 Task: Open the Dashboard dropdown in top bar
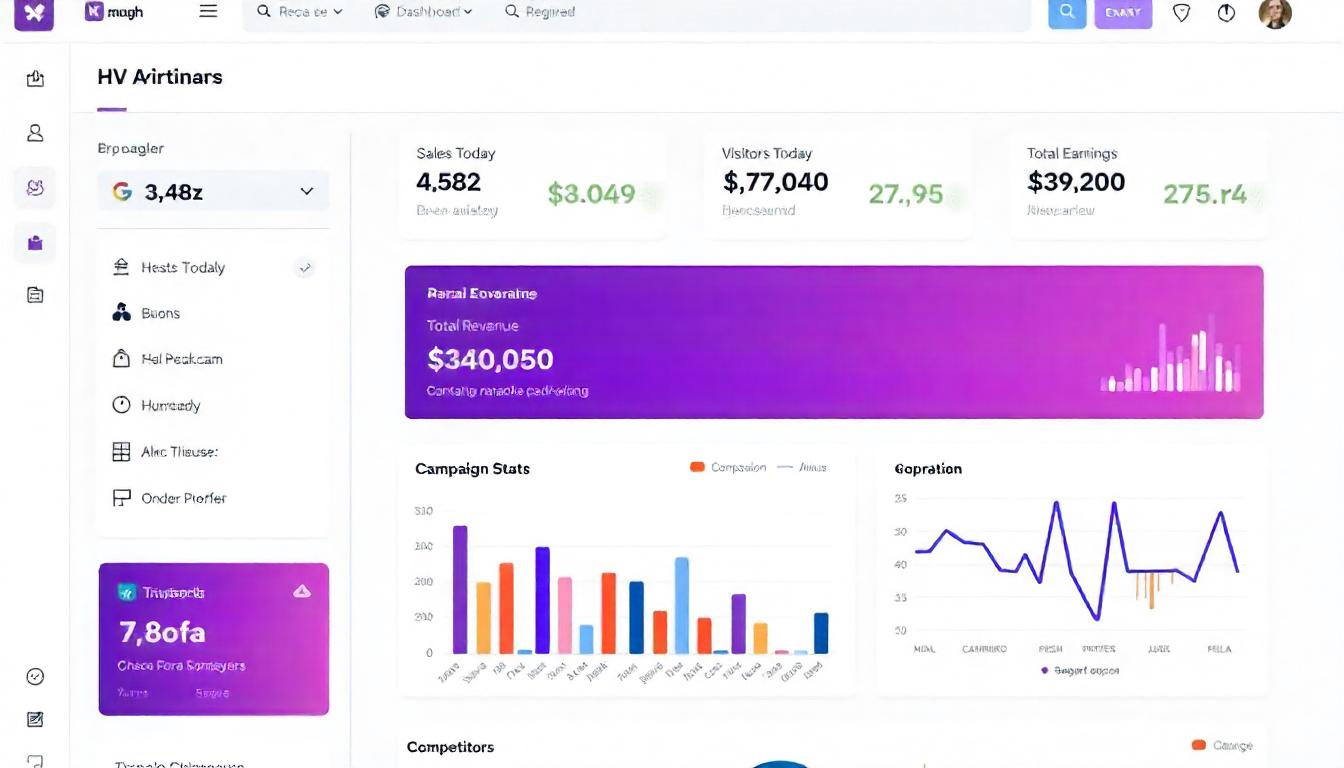point(423,12)
